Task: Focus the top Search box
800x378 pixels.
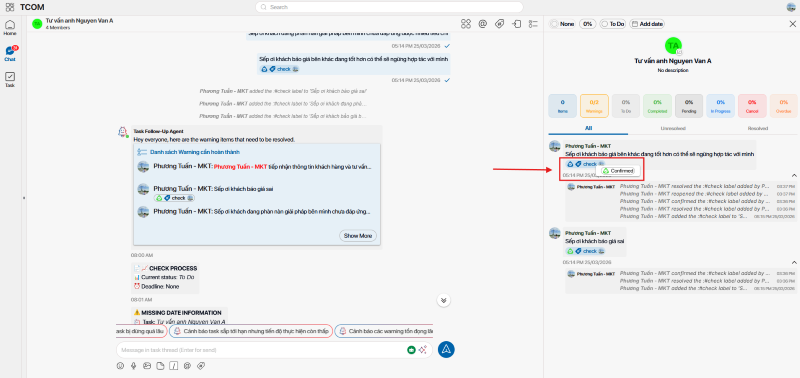Action: click(389, 7)
